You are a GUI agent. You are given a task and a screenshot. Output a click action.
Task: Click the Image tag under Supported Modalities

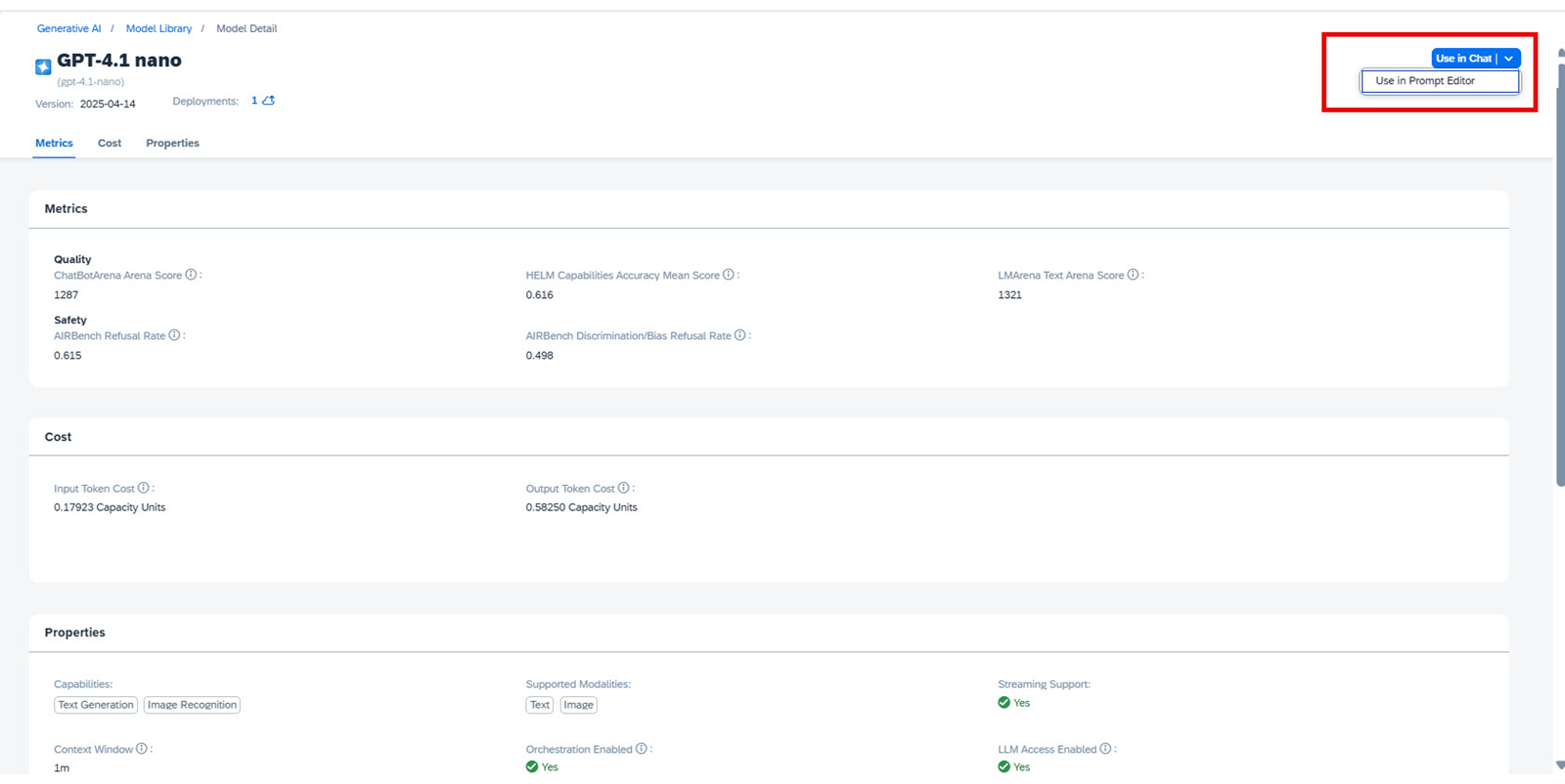click(578, 705)
